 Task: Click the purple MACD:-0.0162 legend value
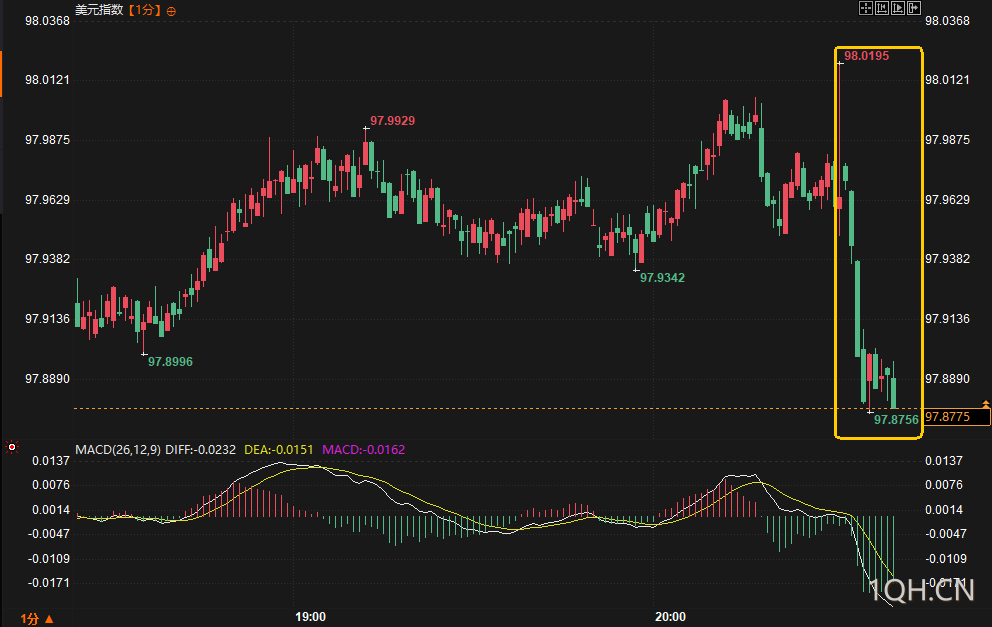(364, 450)
